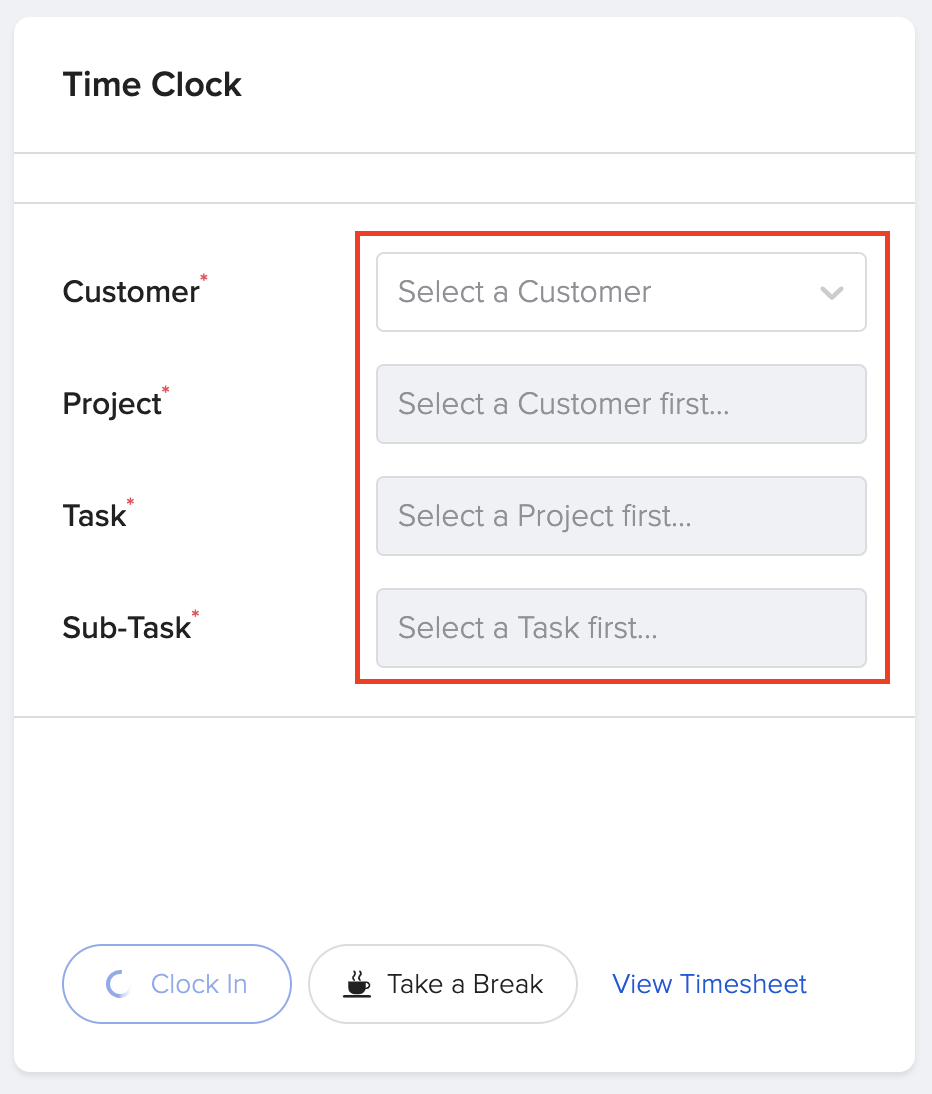
Task: Open View Timesheet
Action: tap(709, 984)
